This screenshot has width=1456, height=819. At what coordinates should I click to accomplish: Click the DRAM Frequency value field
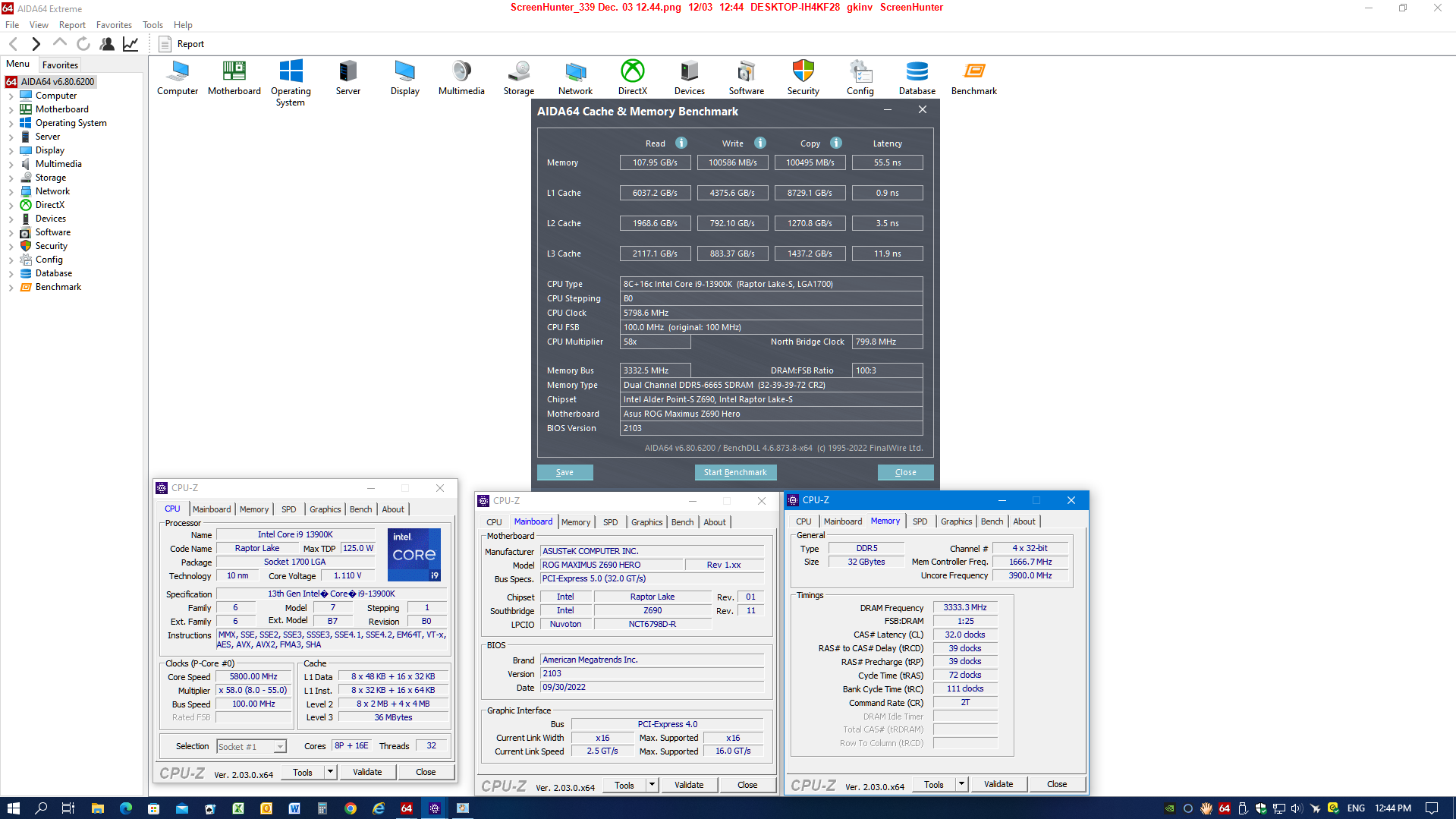964,608
